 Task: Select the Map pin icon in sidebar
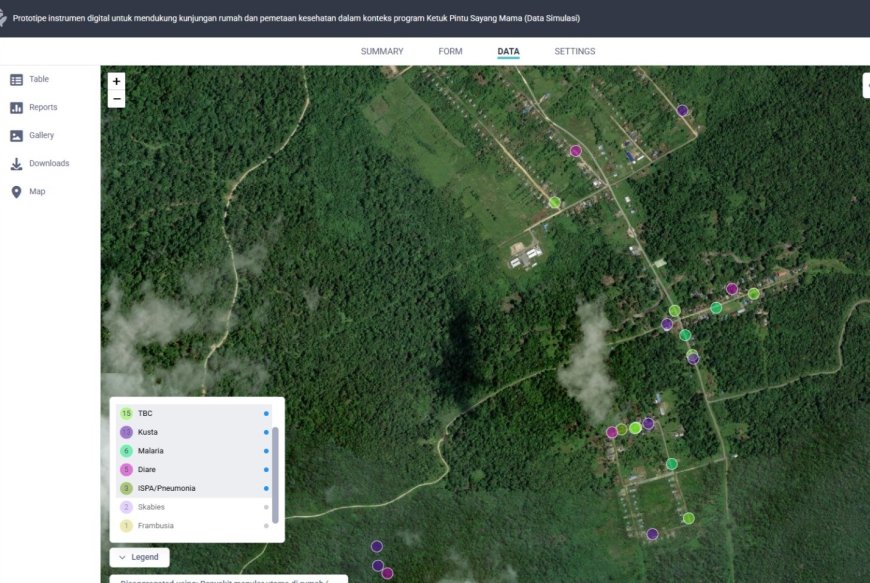click(x=17, y=192)
